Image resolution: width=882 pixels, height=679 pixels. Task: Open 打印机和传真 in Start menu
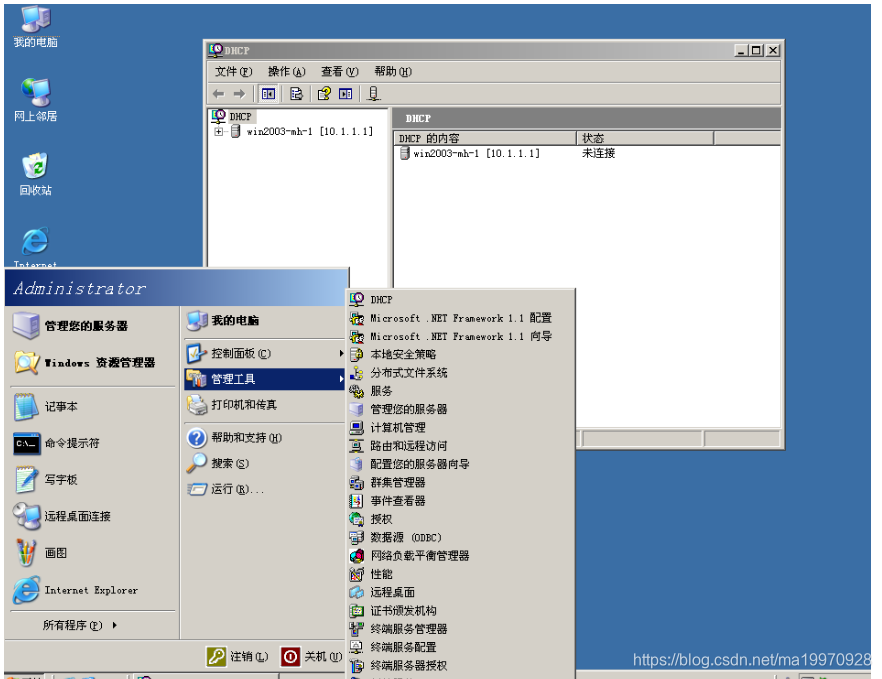point(264,405)
